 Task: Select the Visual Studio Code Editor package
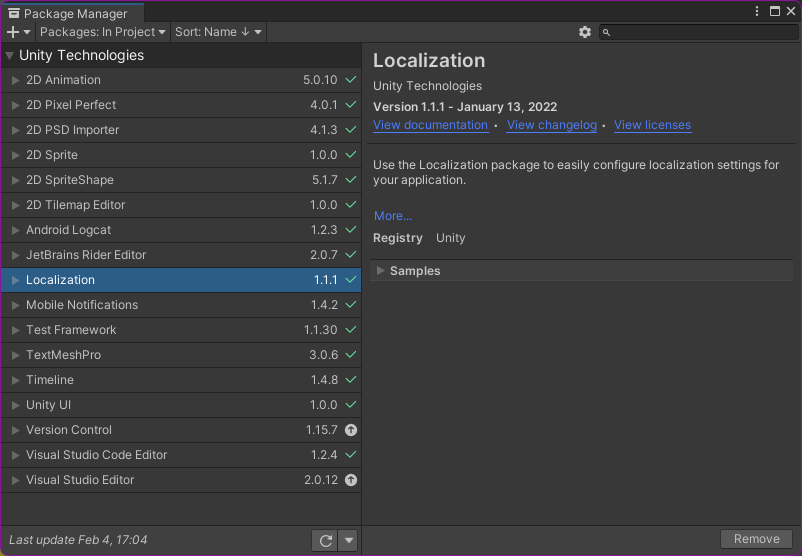[x=181, y=455]
